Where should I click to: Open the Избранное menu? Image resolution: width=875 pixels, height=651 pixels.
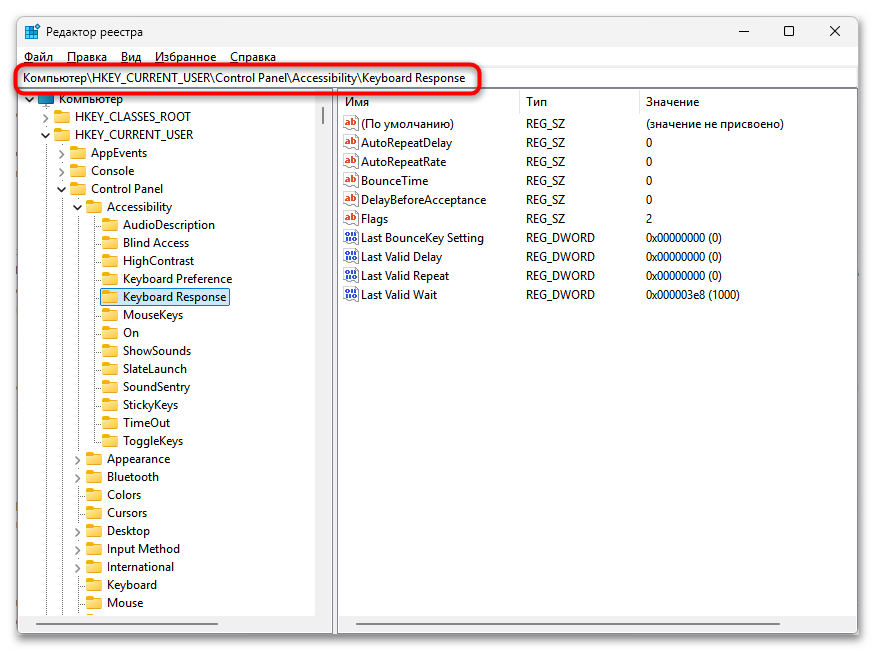[185, 57]
